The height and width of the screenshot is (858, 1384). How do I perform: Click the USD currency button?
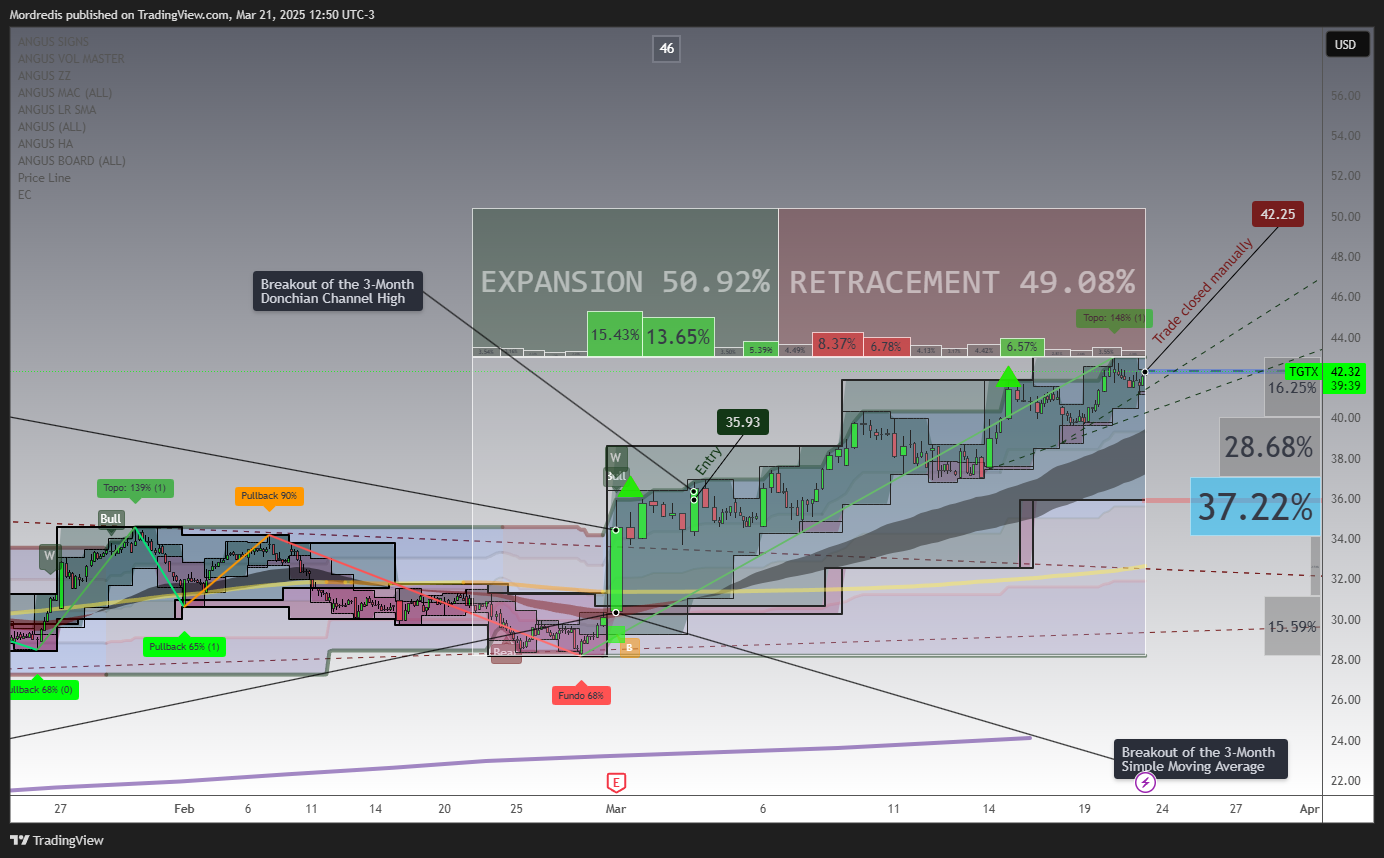1346,44
